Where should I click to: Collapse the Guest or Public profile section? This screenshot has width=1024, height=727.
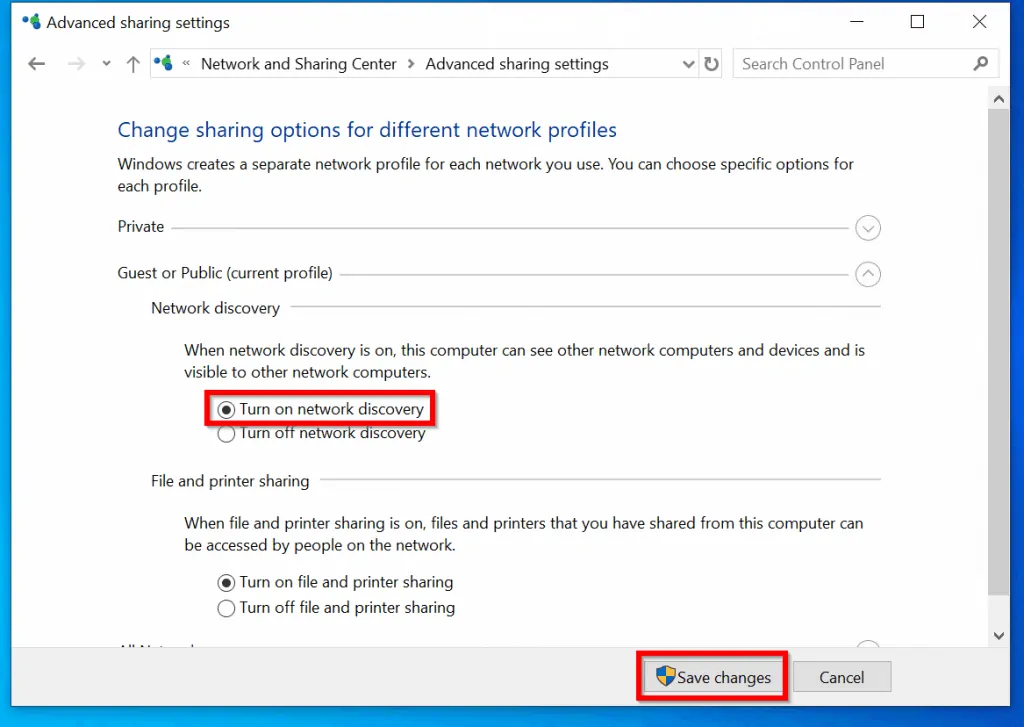pyautogui.click(x=867, y=274)
